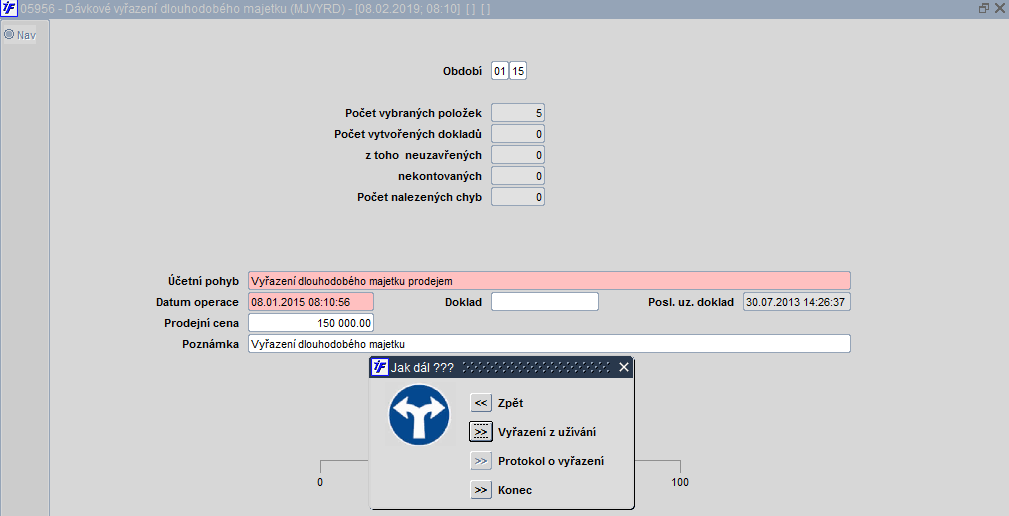Click the blue fork-arrows sign icon
This screenshot has width=1009, height=516.
pyautogui.click(x=419, y=415)
